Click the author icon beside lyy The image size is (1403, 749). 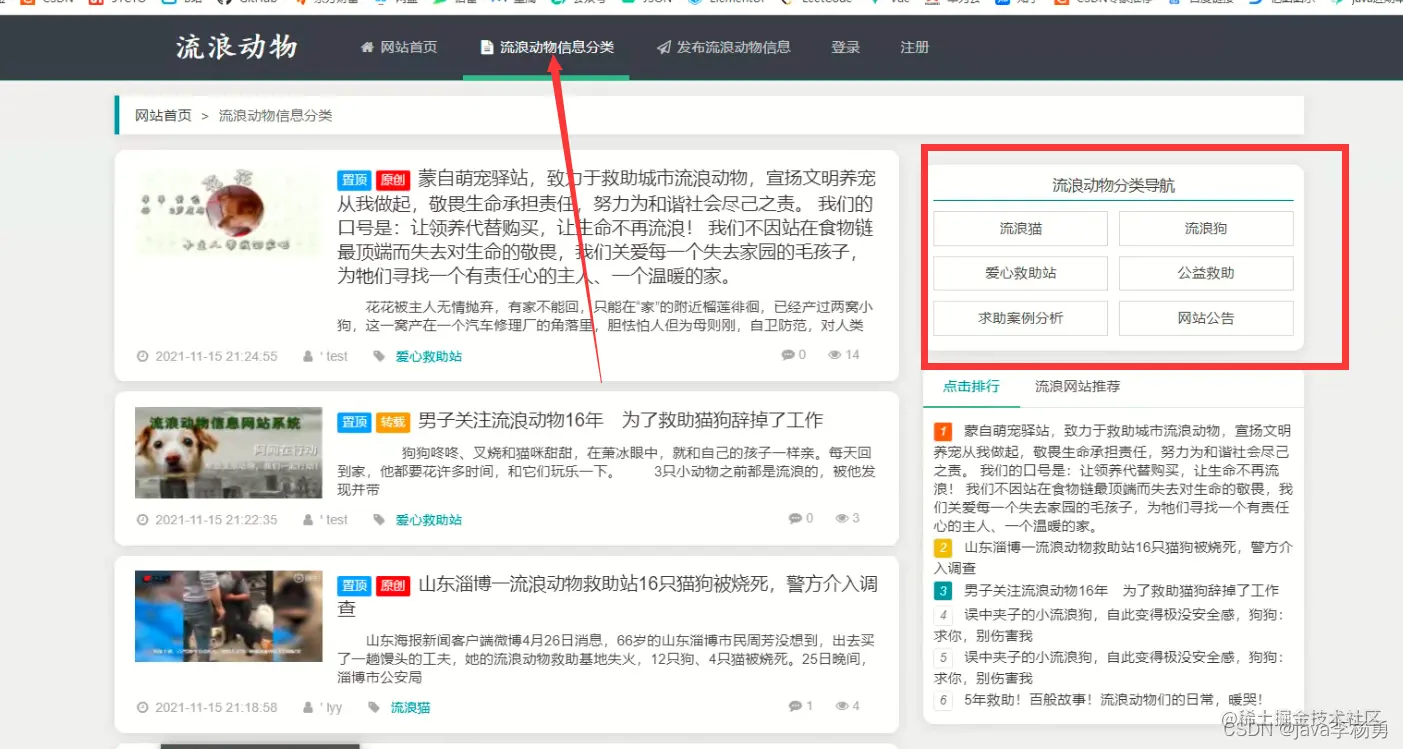tap(308, 707)
